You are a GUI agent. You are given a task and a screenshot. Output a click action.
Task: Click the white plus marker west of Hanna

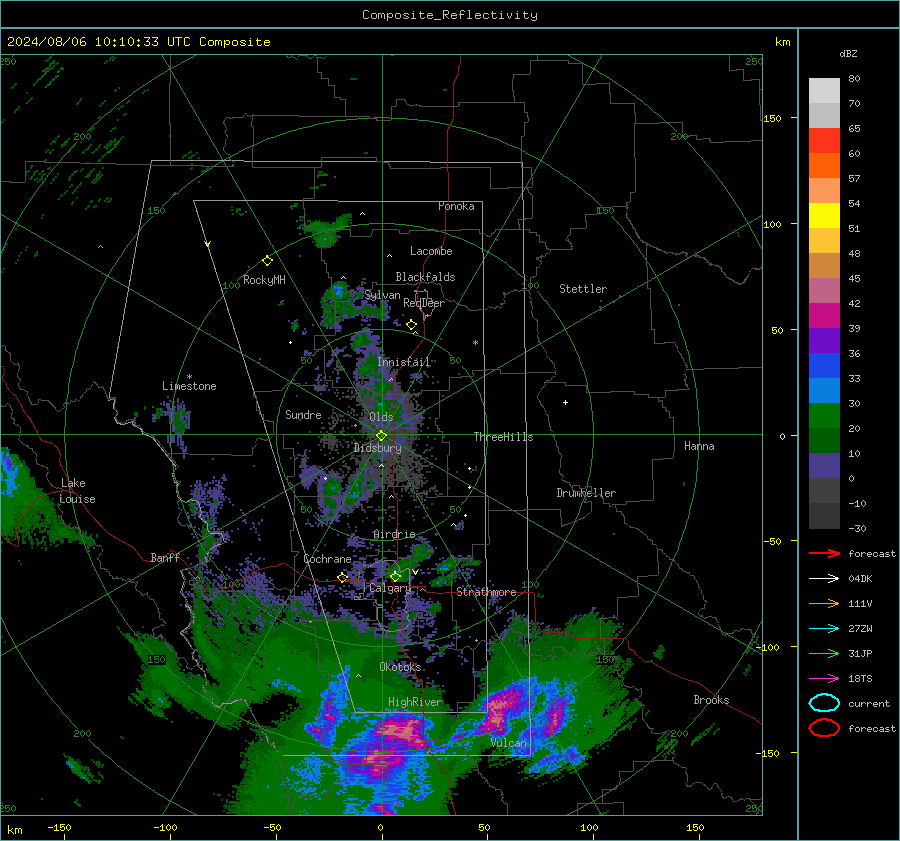coord(565,402)
